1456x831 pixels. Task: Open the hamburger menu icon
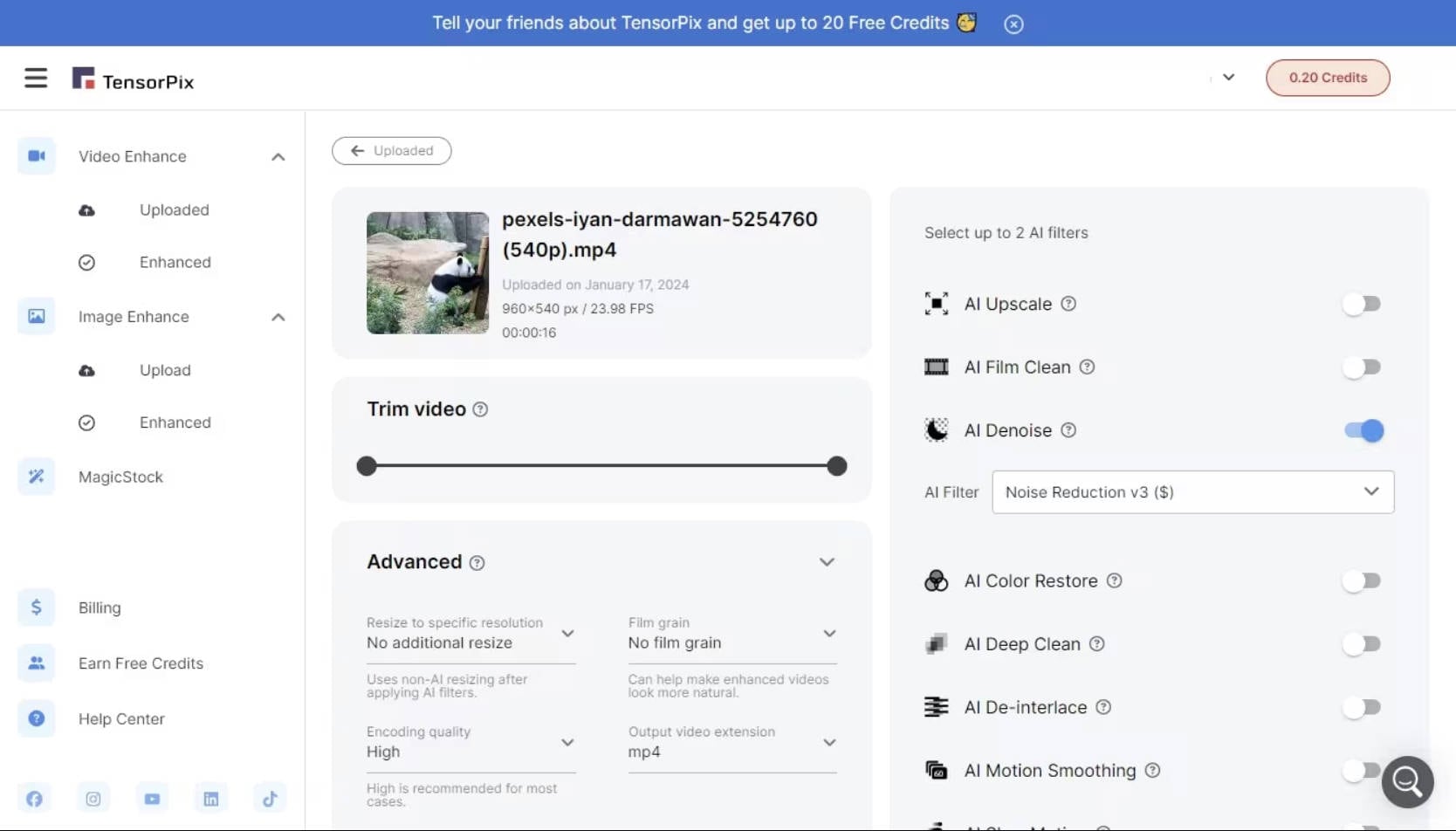tap(36, 78)
